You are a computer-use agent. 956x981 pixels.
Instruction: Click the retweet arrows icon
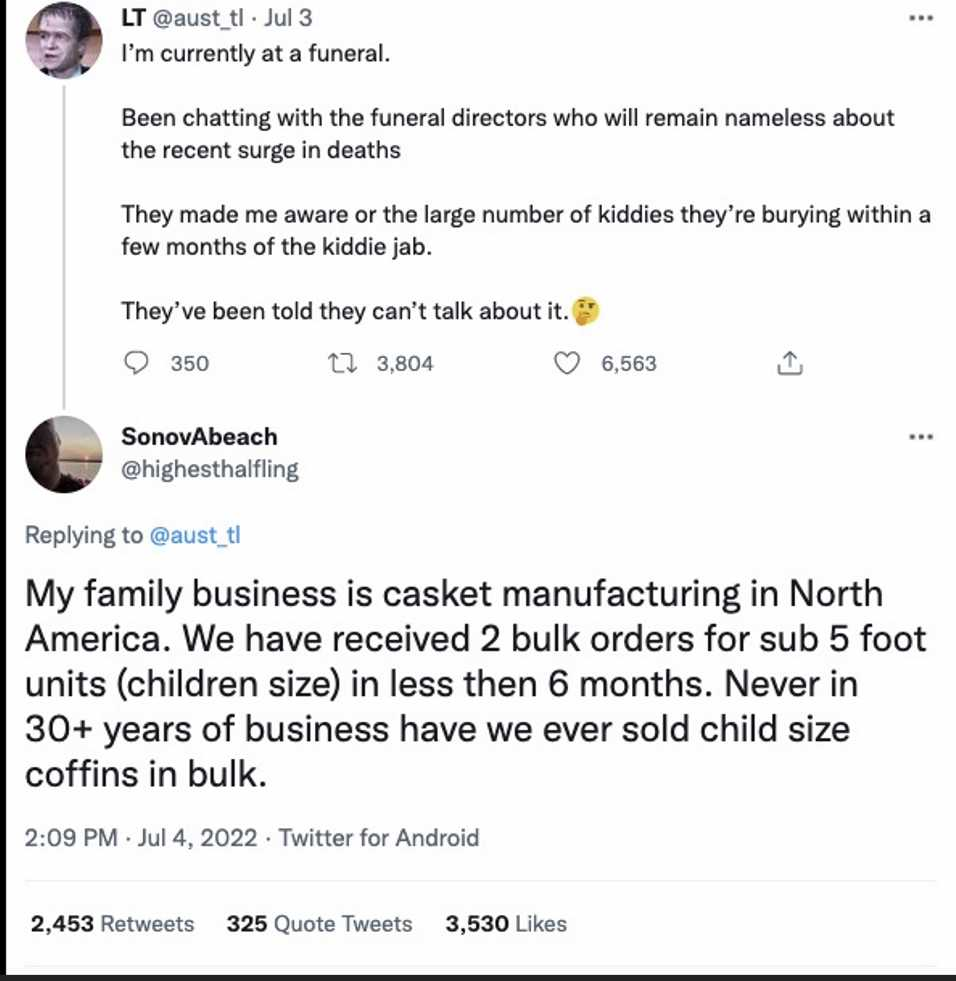[343, 364]
